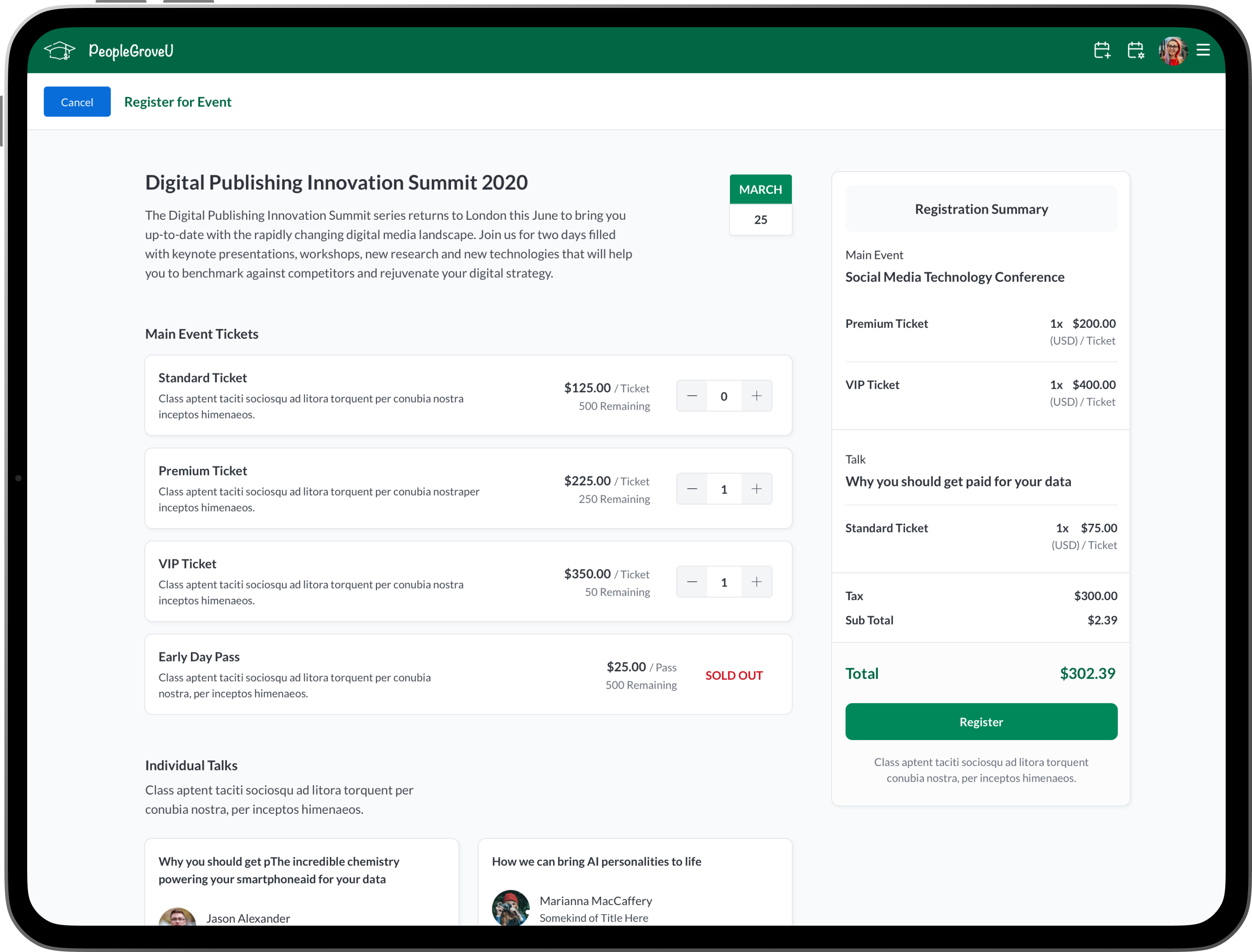
Task: Open the calendar settings icon
Action: coord(1135,50)
